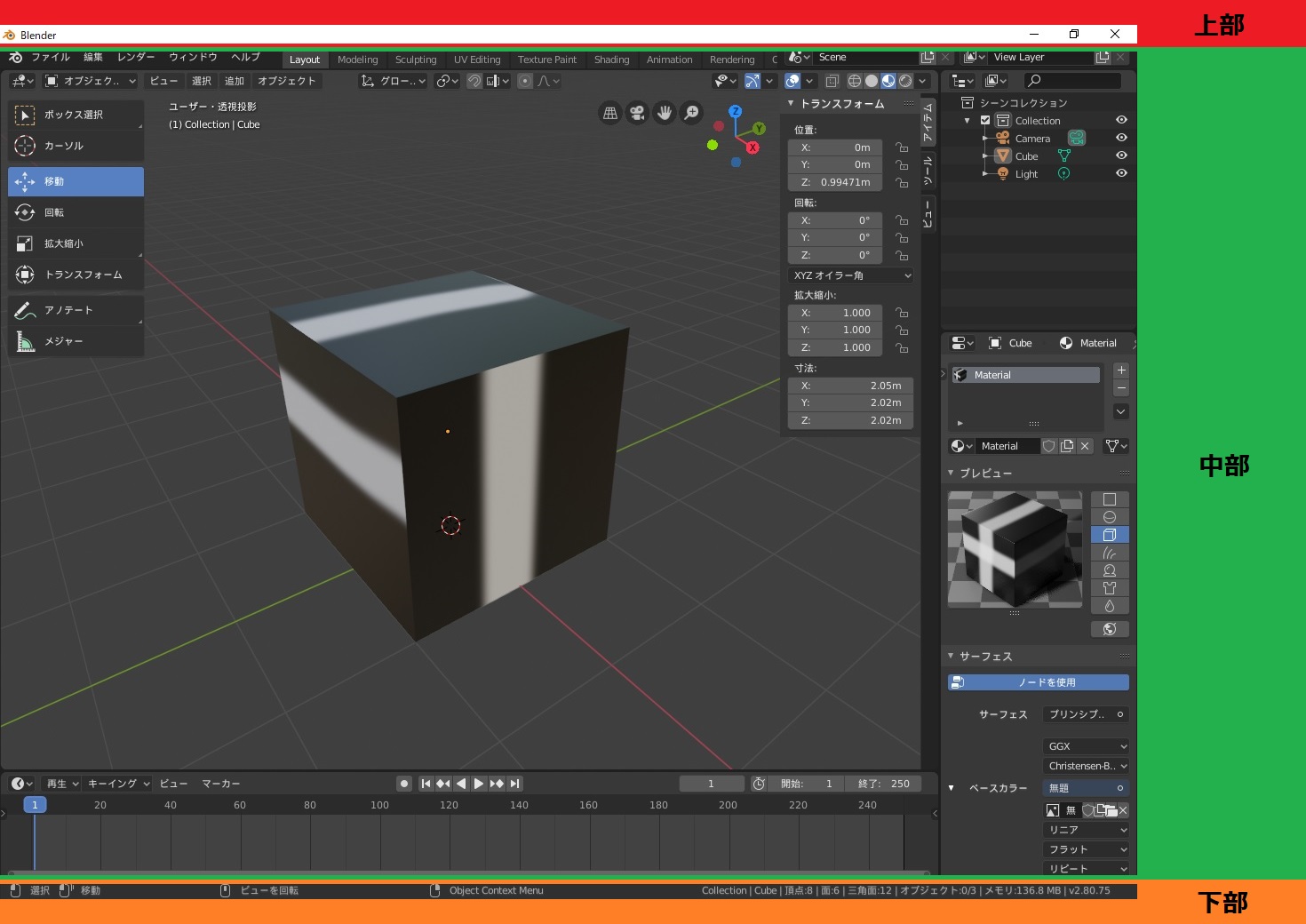This screenshot has width=1306, height=924.
Task: Click the pan hand icon in viewport
Action: (665, 113)
